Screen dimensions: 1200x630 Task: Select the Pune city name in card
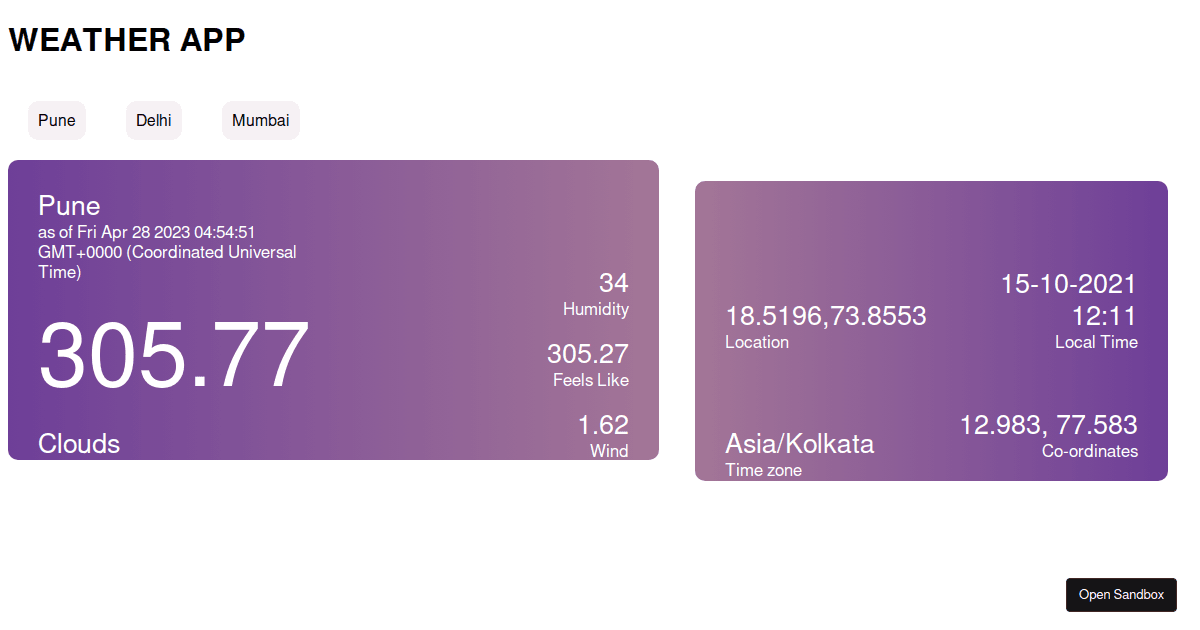(69, 206)
